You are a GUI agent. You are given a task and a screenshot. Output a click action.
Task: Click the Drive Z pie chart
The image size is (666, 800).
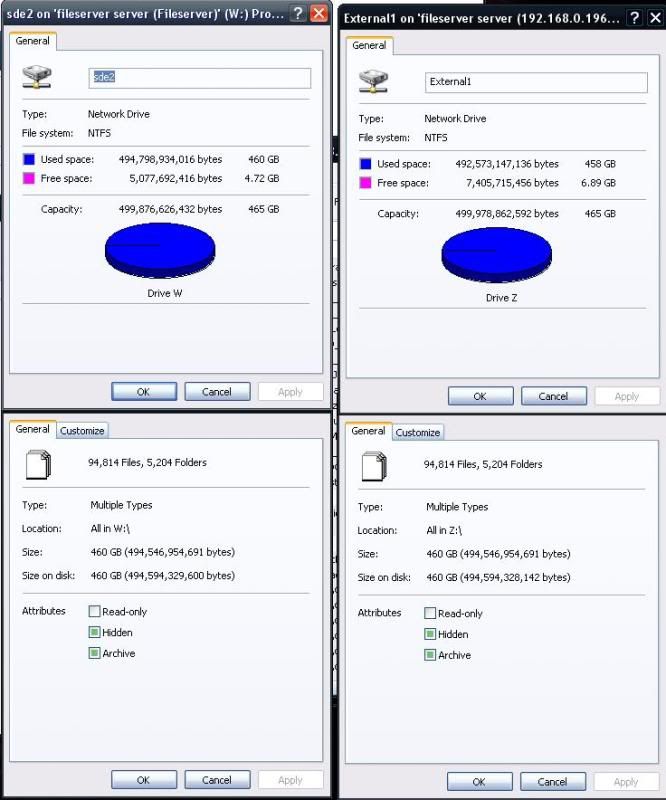[x=497, y=254]
